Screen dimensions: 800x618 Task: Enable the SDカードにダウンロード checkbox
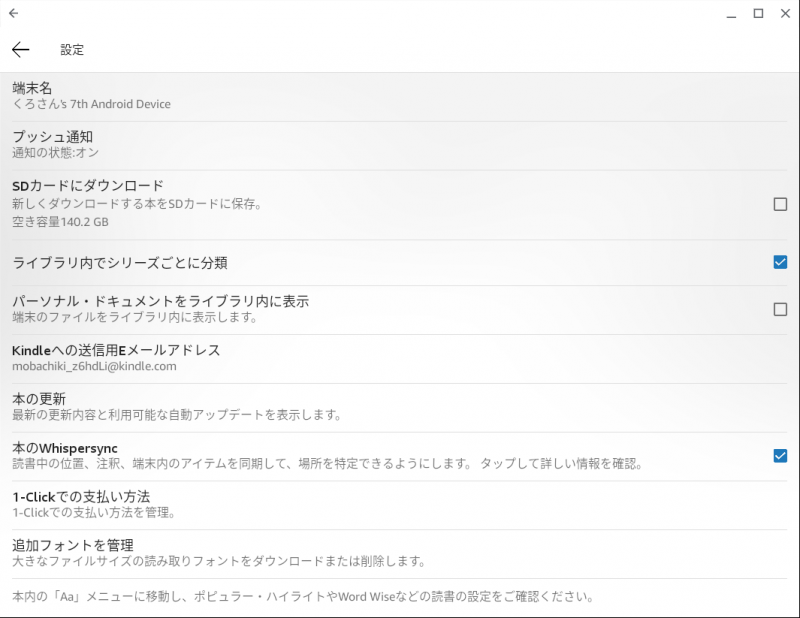point(780,204)
